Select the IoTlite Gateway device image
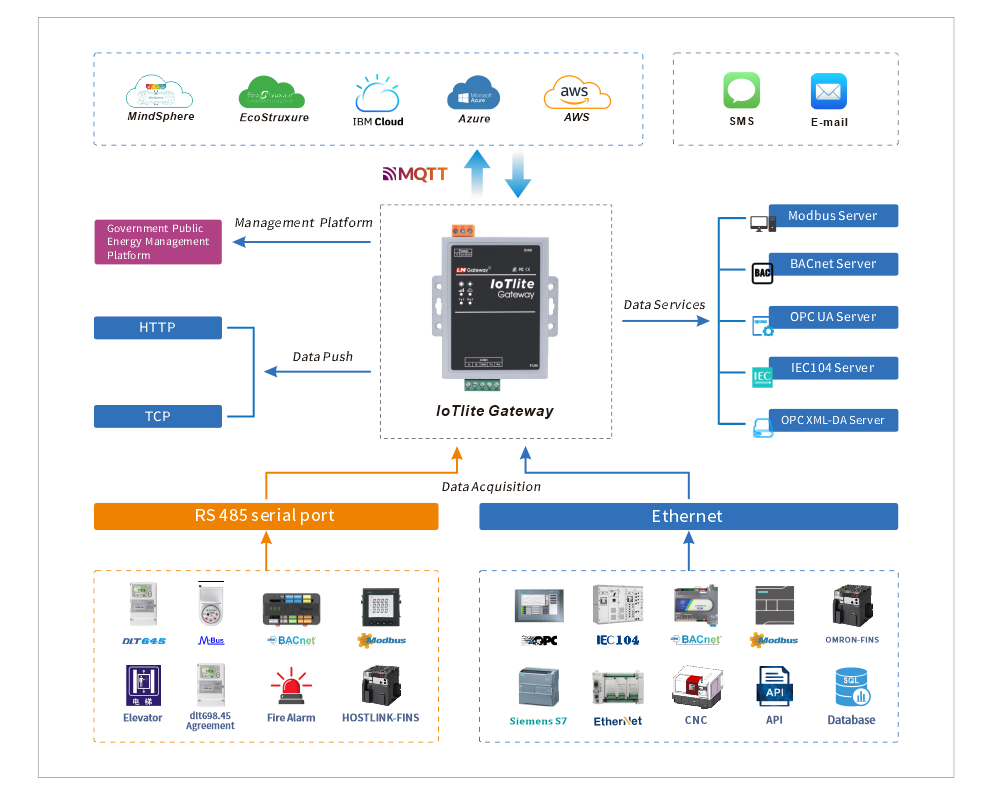This screenshot has height=797, width=997. tap(495, 308)
